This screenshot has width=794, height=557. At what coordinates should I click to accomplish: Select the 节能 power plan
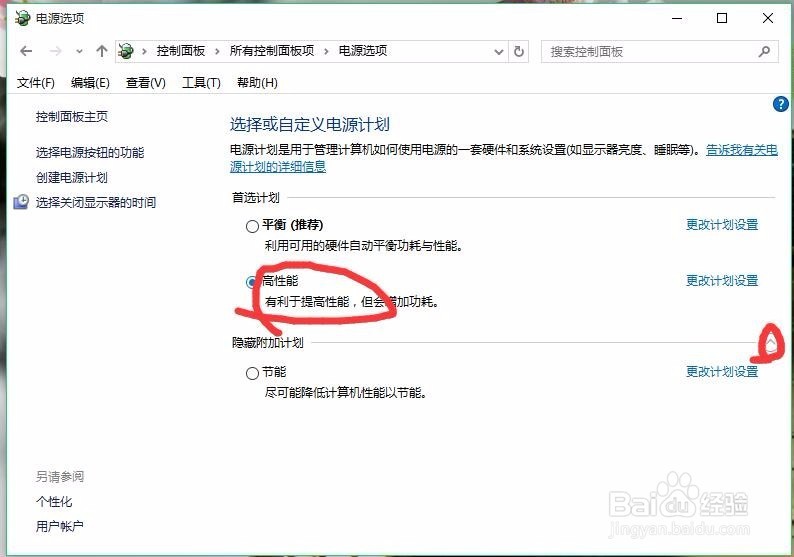pyautogui.click(x=252, y=374)
